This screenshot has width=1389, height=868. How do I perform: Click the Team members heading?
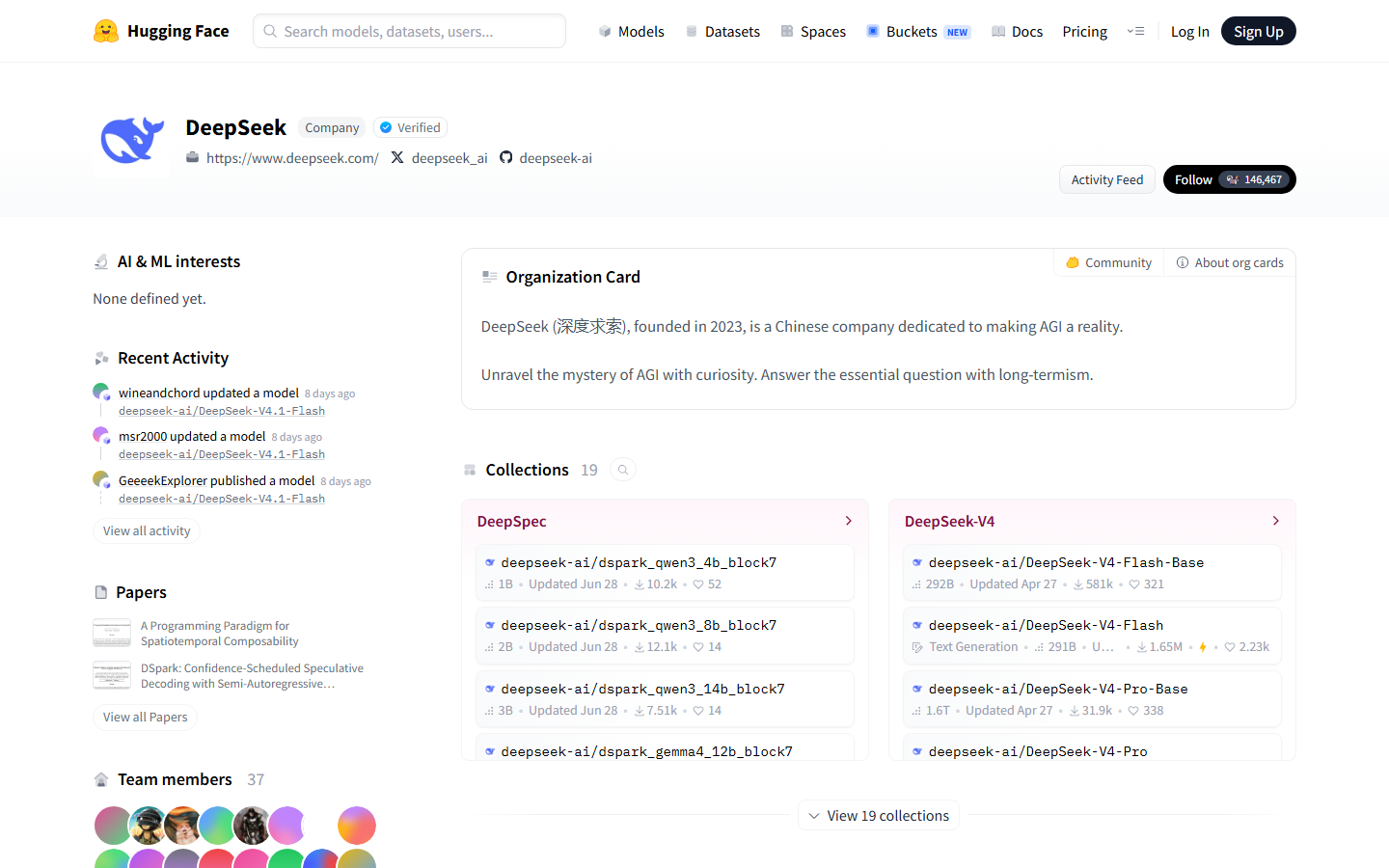tap(175, 779)
